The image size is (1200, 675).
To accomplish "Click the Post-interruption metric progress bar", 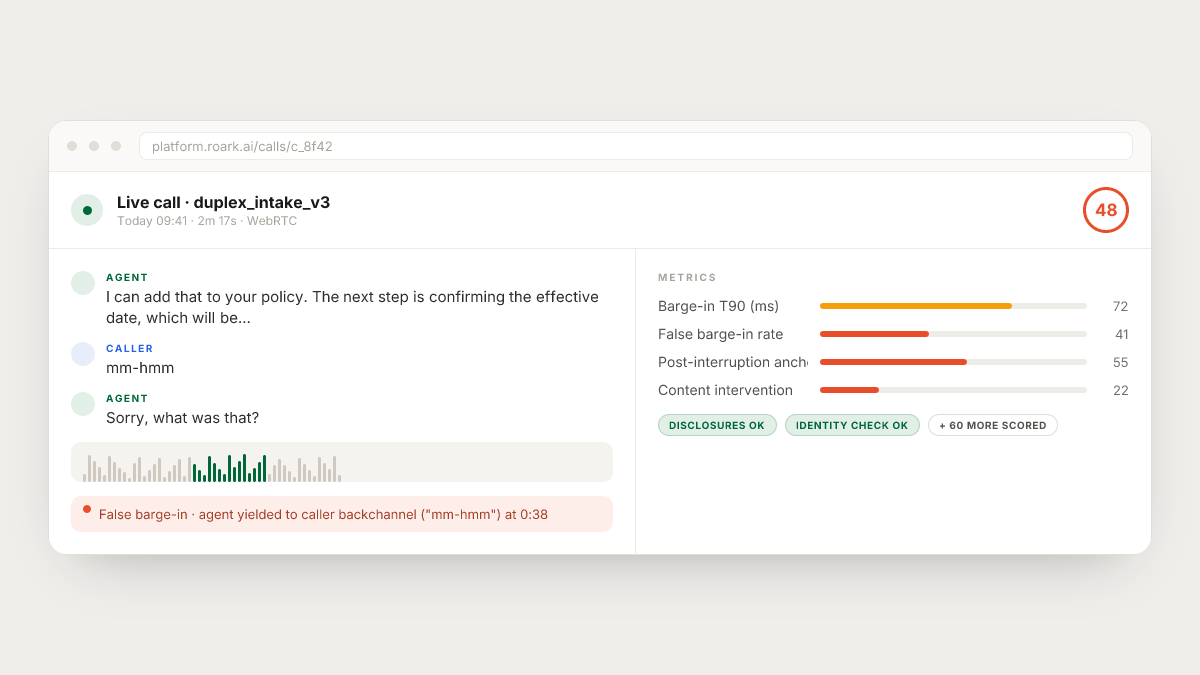I will (x=953, y=362).
